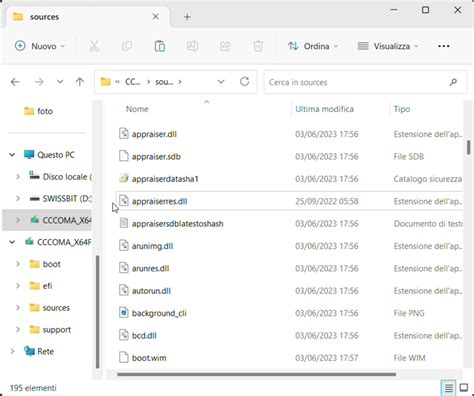
Task: Open the efi folder in tree
Action: point(47,286)
